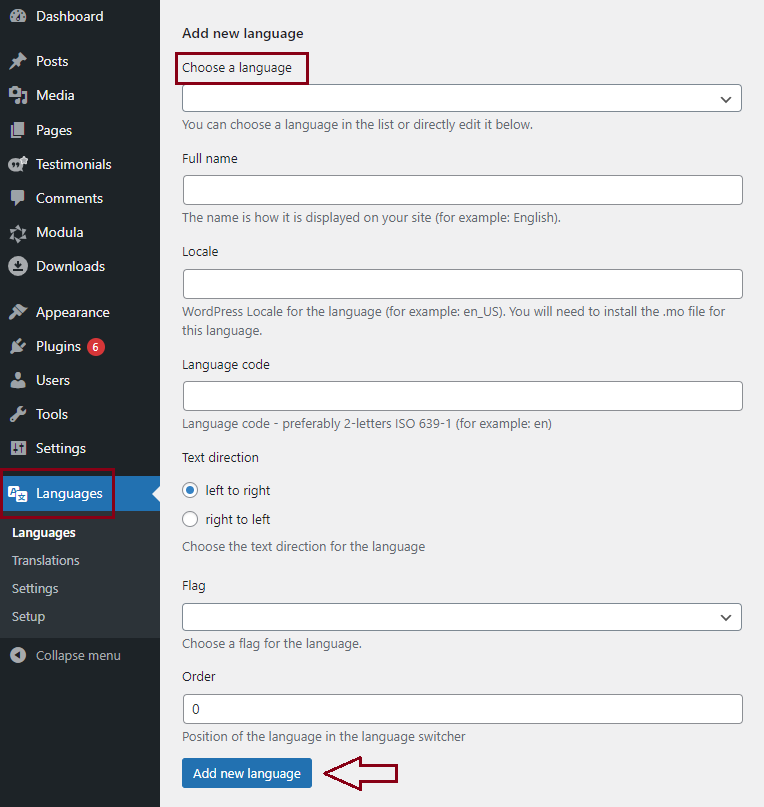Focus the Language code text field
This screenshot has height=807, width=764.
[462, 396]
